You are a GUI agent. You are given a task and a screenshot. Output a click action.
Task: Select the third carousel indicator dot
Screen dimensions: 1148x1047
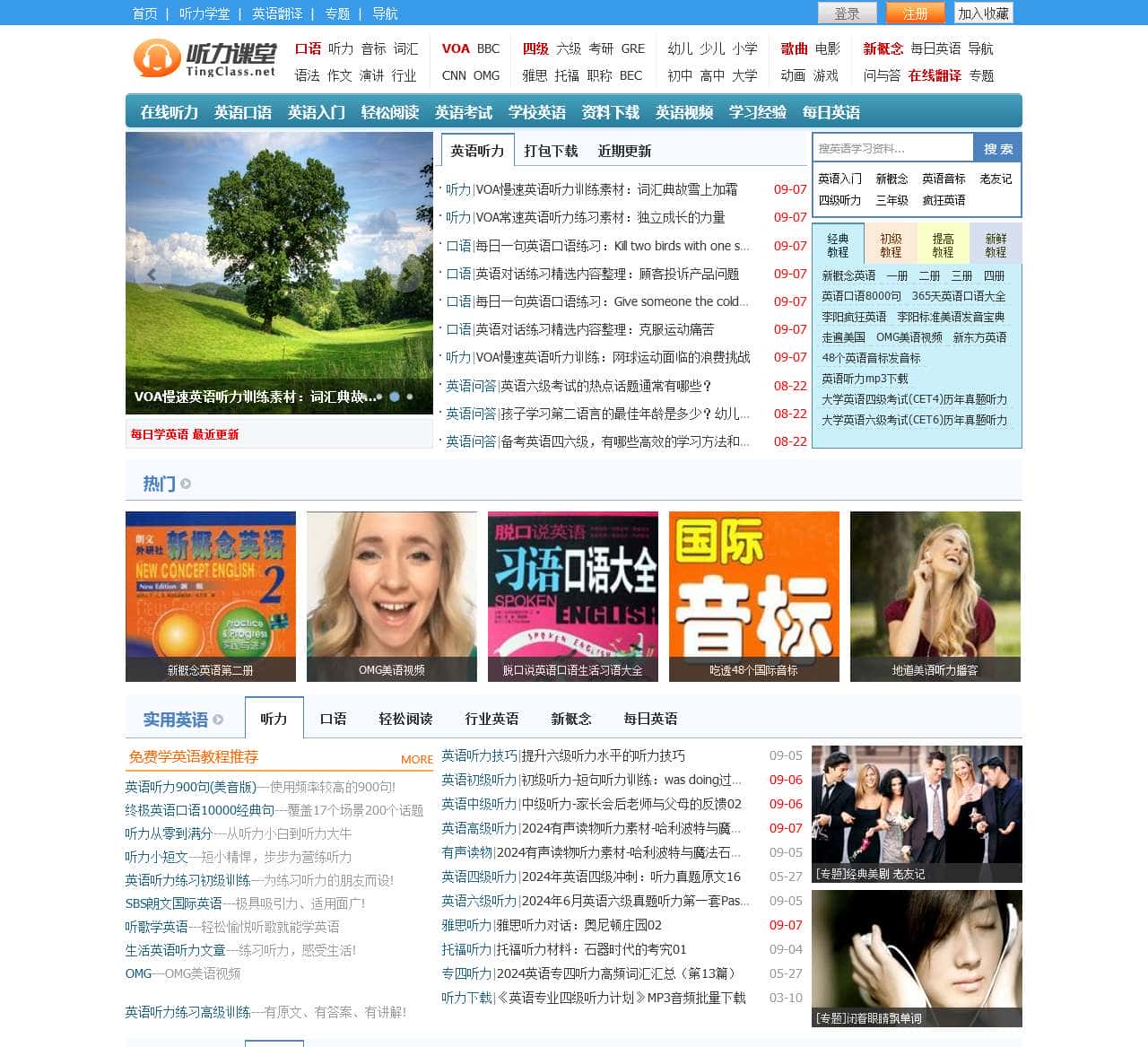coord(410,397)
